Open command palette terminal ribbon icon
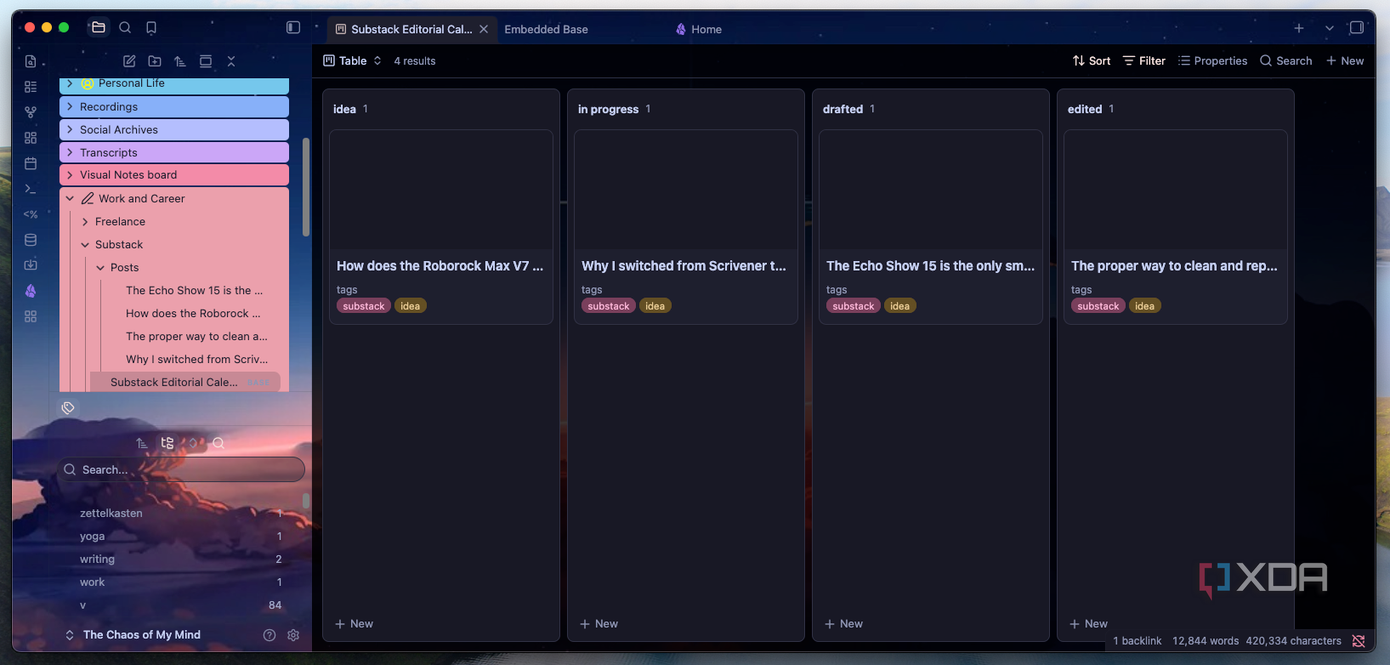1390x665 pixels. (31, 189)
